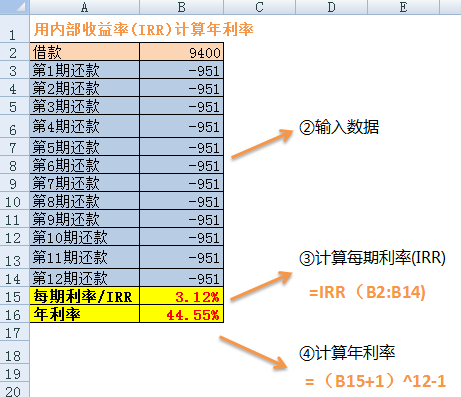Viewport: 461px width, 397px height.
Task: Click cell '第6期还款'
Action: tap(85, 164)
